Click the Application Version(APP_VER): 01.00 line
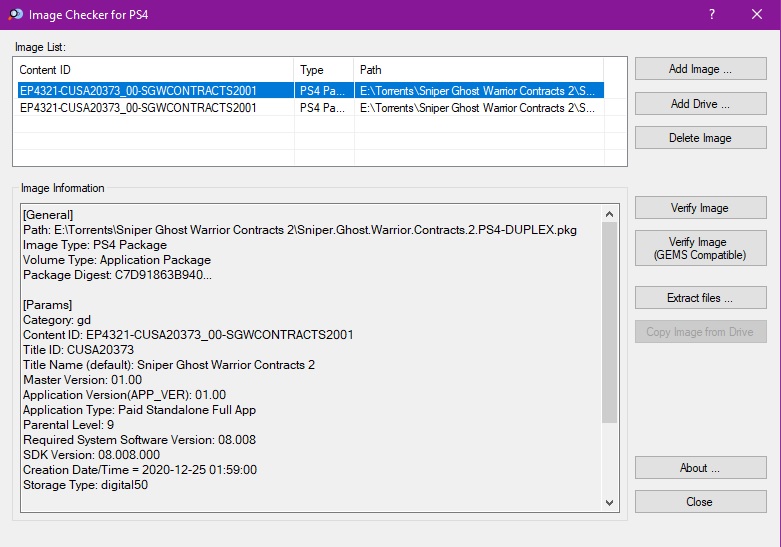The height and width of the screenshot is (547, 781). (125, 395)
